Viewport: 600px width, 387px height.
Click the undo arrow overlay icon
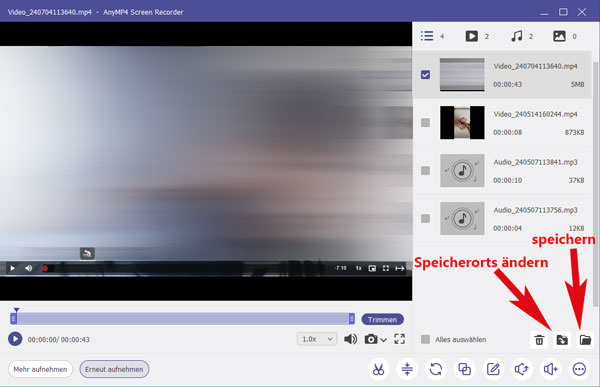[87, 253]
